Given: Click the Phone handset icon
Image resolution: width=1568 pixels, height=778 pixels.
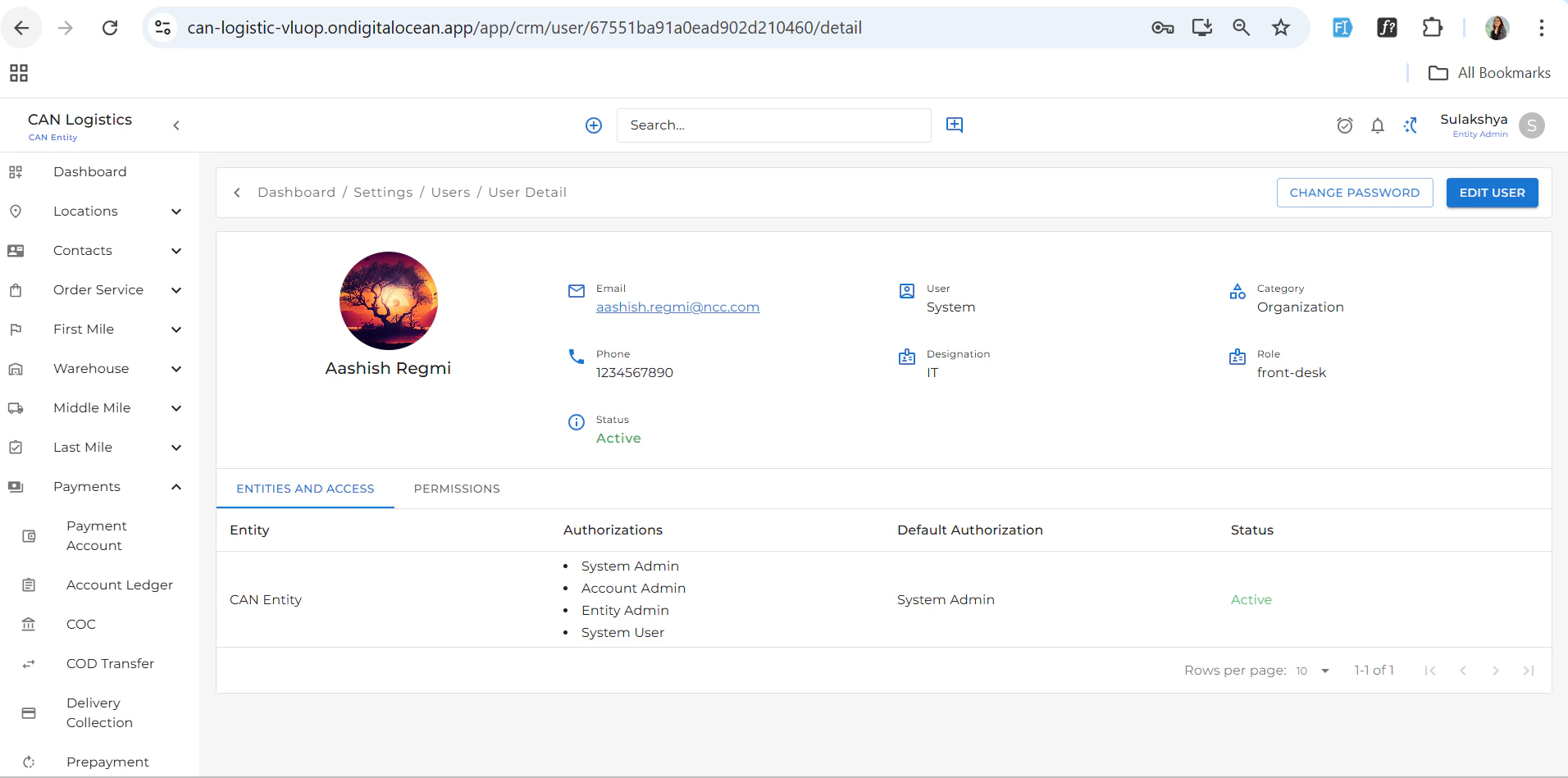Looking at the screenshot, I should pyautogui.click(x=577, y=357).
